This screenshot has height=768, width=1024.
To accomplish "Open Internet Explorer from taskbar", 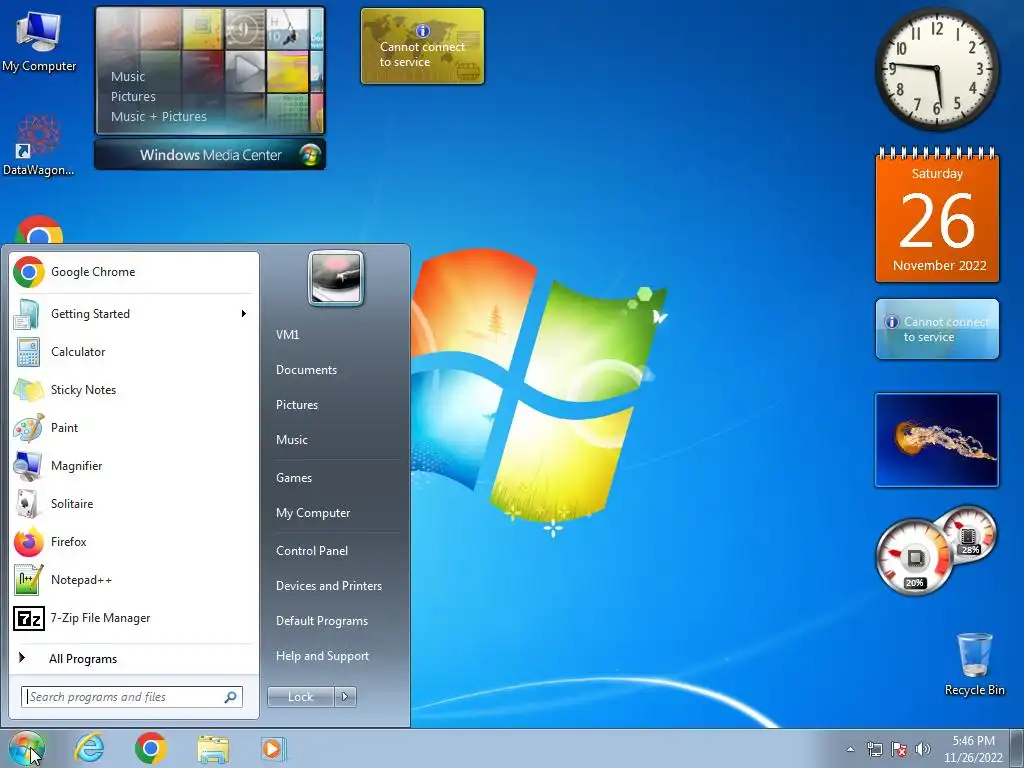I will (89, 748).
